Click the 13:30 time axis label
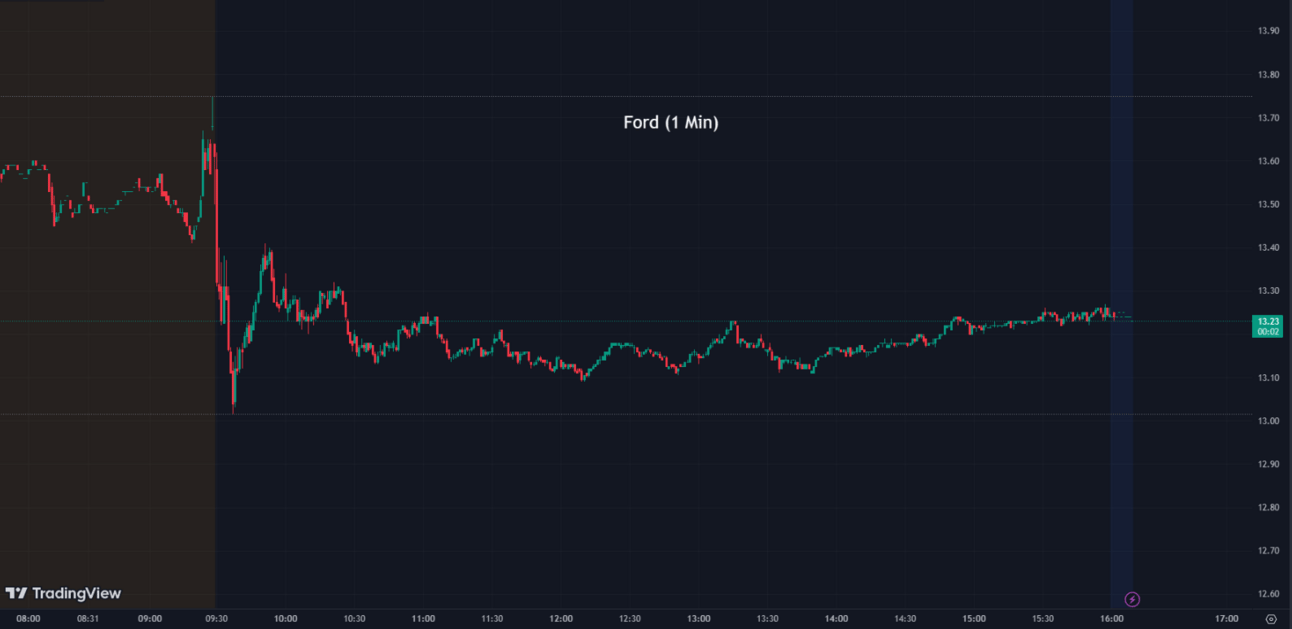Image resolution: width=1292 pixels, height=629 pixels. click(768, 619)
